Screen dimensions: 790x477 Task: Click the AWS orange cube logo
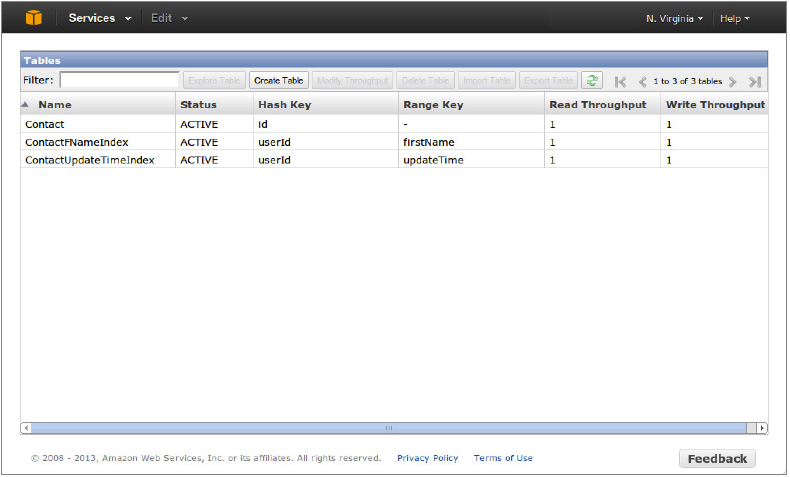coord(34,18)
